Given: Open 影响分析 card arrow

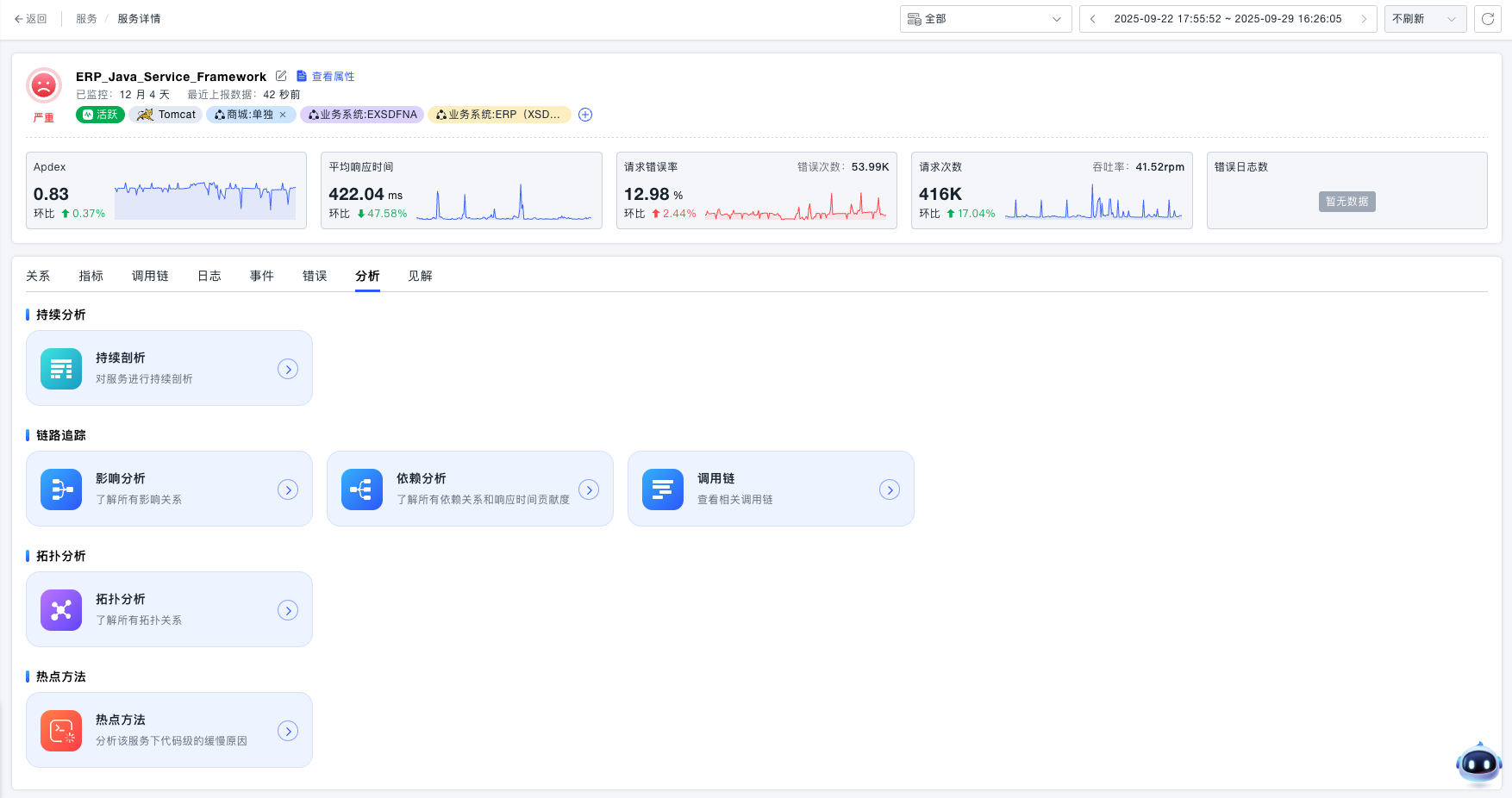Looking at the screenshot, I should [x=288, y=489].
